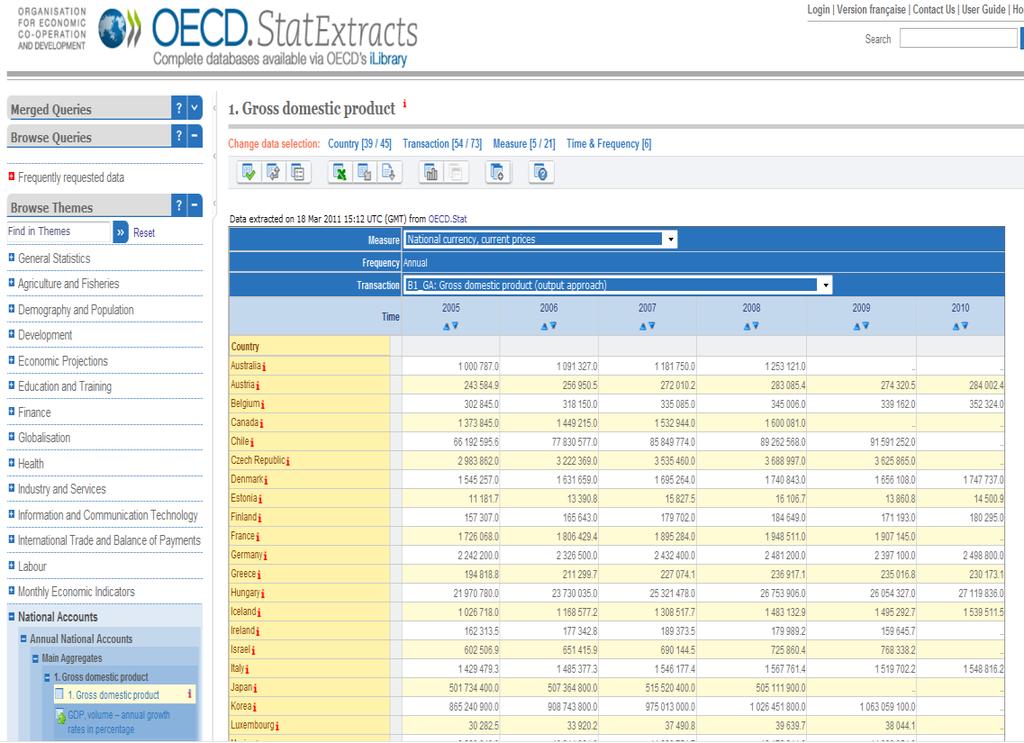The width and height of the screenshot is (1024, 743).
Task: Expand Frequently requested data
Action: click(11, 176)
